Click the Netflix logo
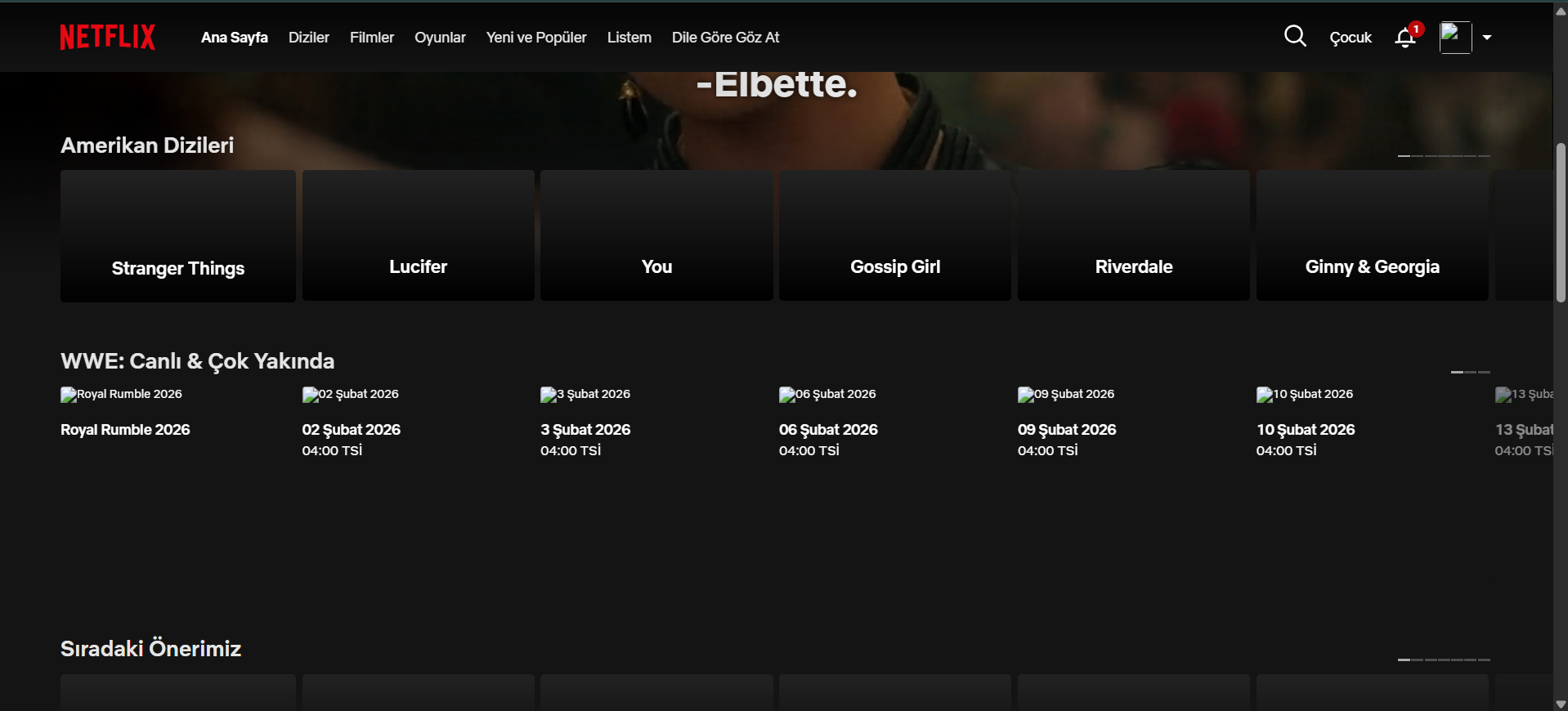 pyautogui.click(x=107, y=37)
